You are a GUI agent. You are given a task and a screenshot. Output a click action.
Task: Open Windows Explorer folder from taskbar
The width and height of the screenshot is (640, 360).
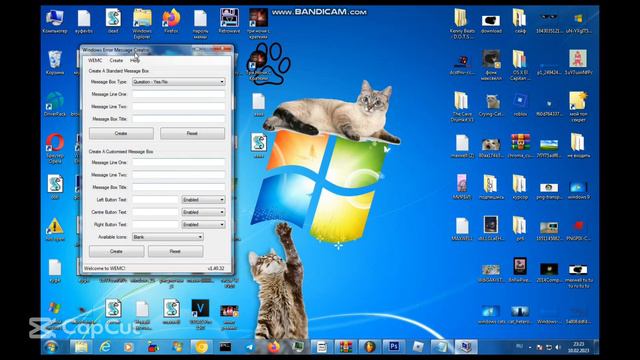click(x=81, y=347)
